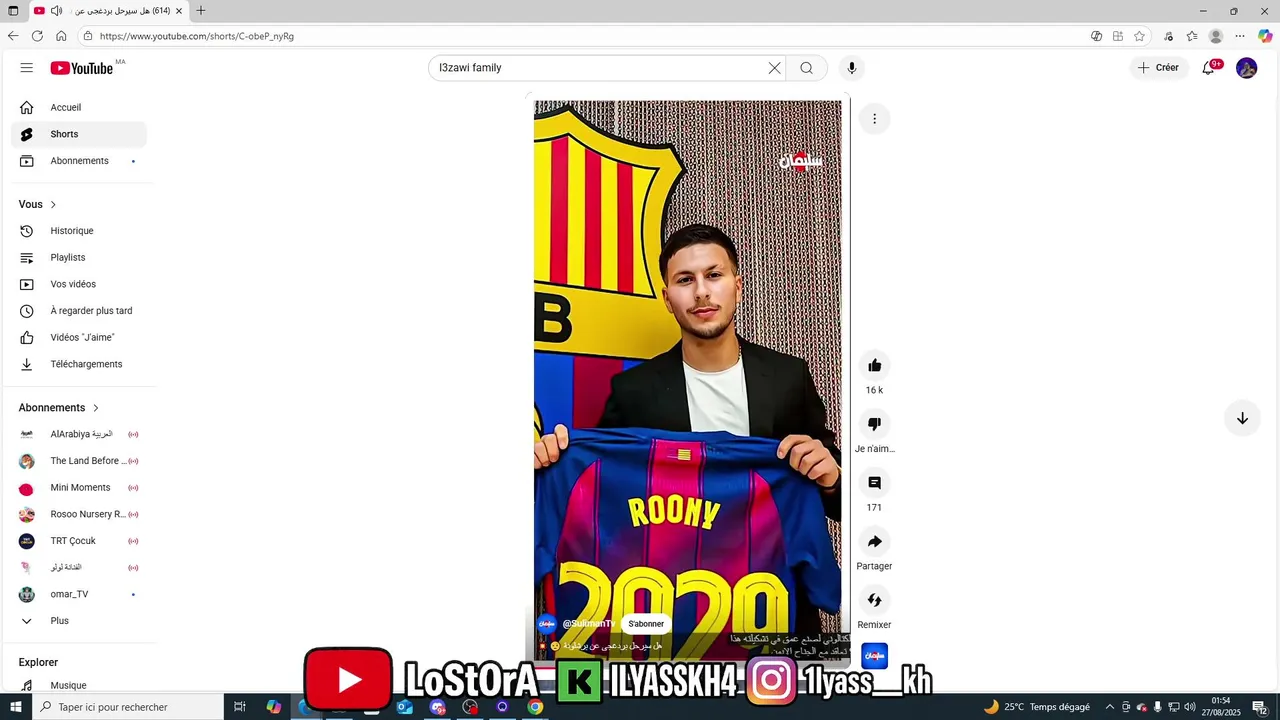Open the browser favorites list
Viewport: 1280px width, 720px height.
[x=1192, y=36]
